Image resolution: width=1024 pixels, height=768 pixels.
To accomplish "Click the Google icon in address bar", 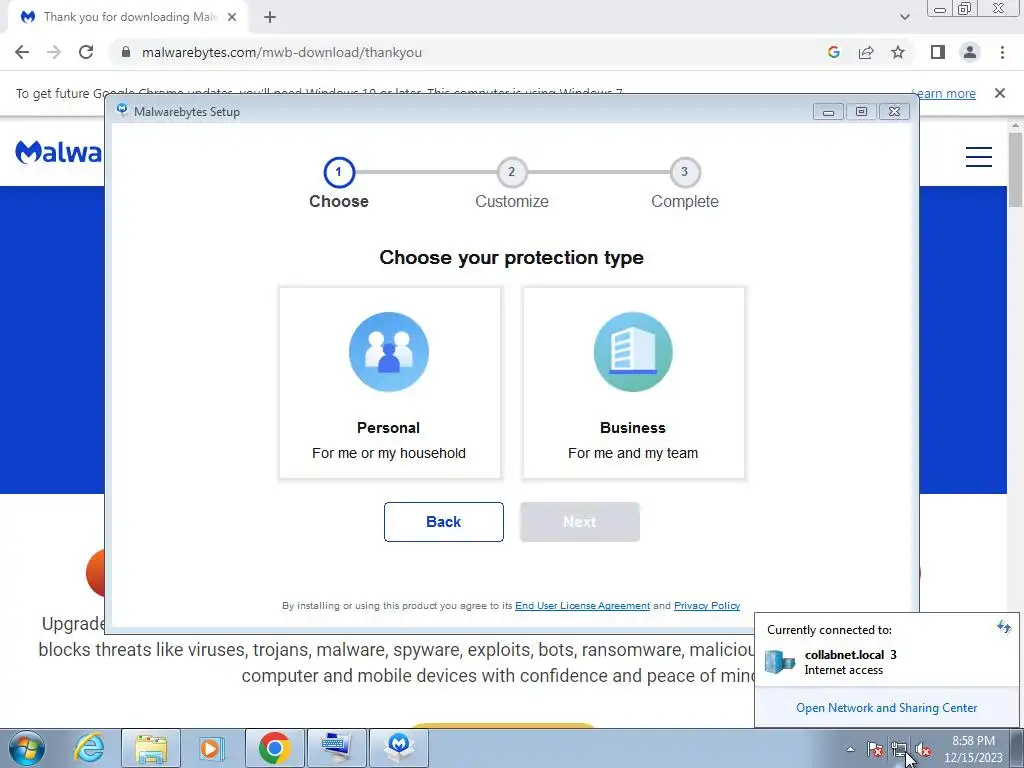I will [833, 52].
